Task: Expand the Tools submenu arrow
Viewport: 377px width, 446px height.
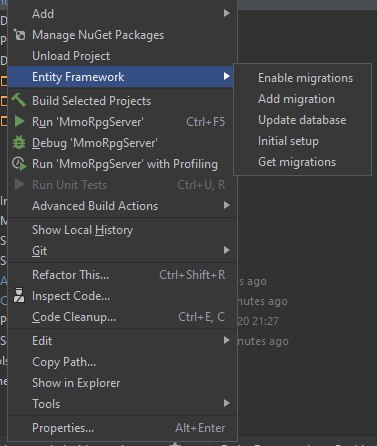Action: [227, 403]
